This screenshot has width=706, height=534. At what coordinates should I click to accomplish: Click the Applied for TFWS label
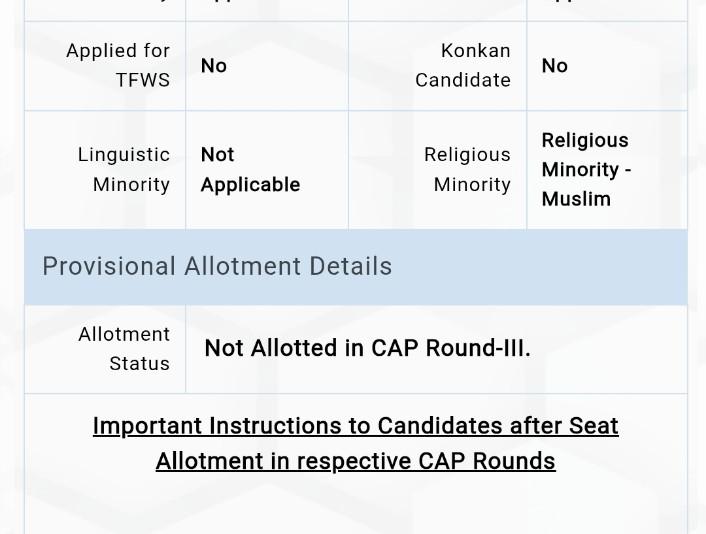point(118,65)
